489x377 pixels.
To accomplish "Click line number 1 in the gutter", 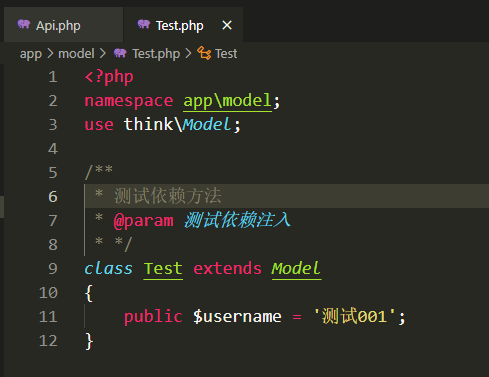I will (53, 77).
